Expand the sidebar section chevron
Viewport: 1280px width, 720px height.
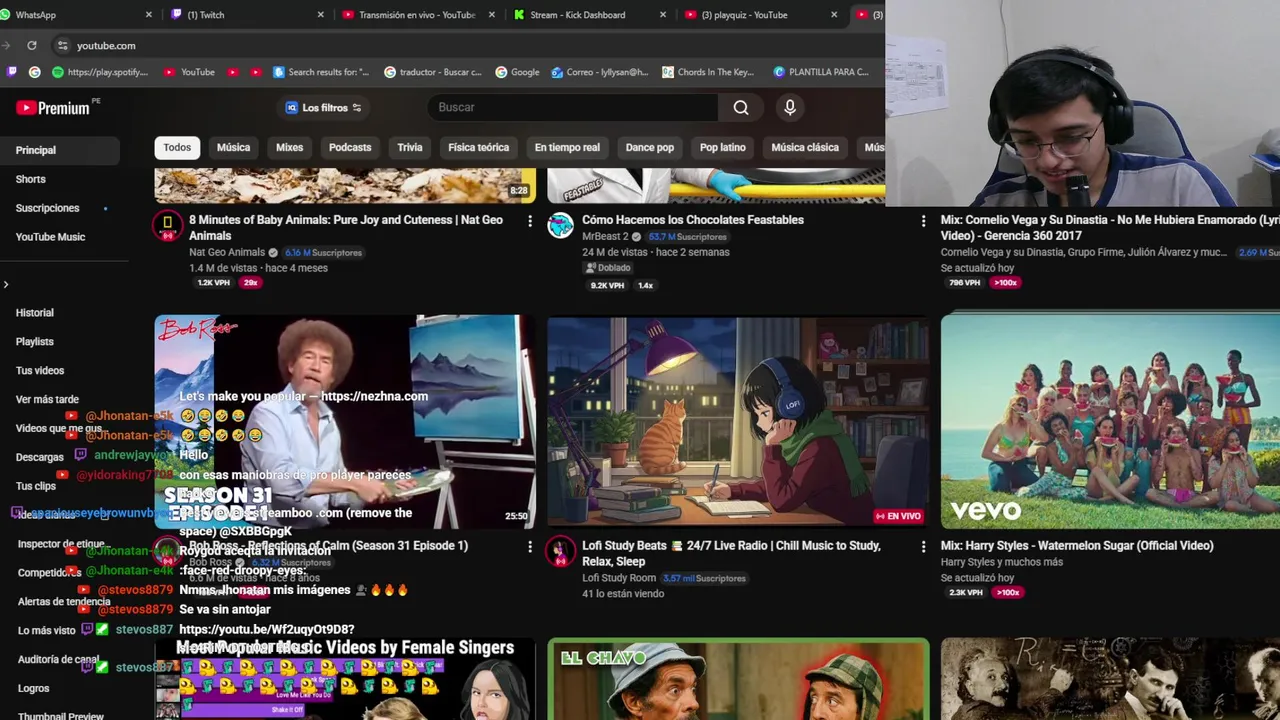click(6, 285)
